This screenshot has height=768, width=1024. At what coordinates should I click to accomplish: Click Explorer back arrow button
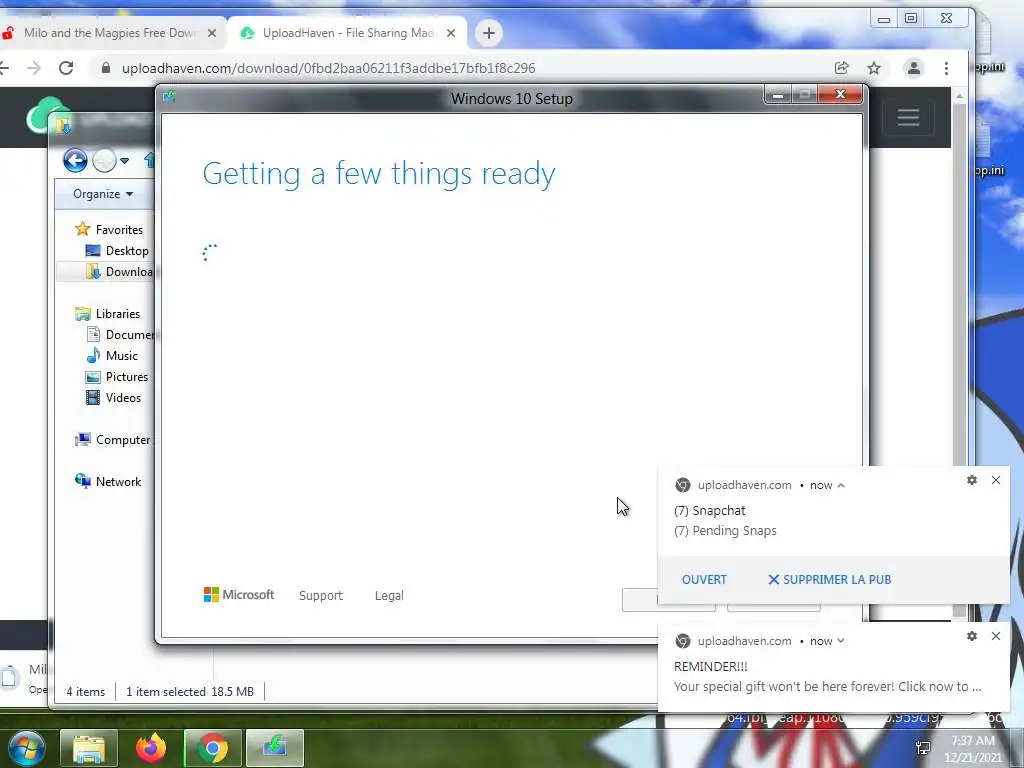coord(75,160)
